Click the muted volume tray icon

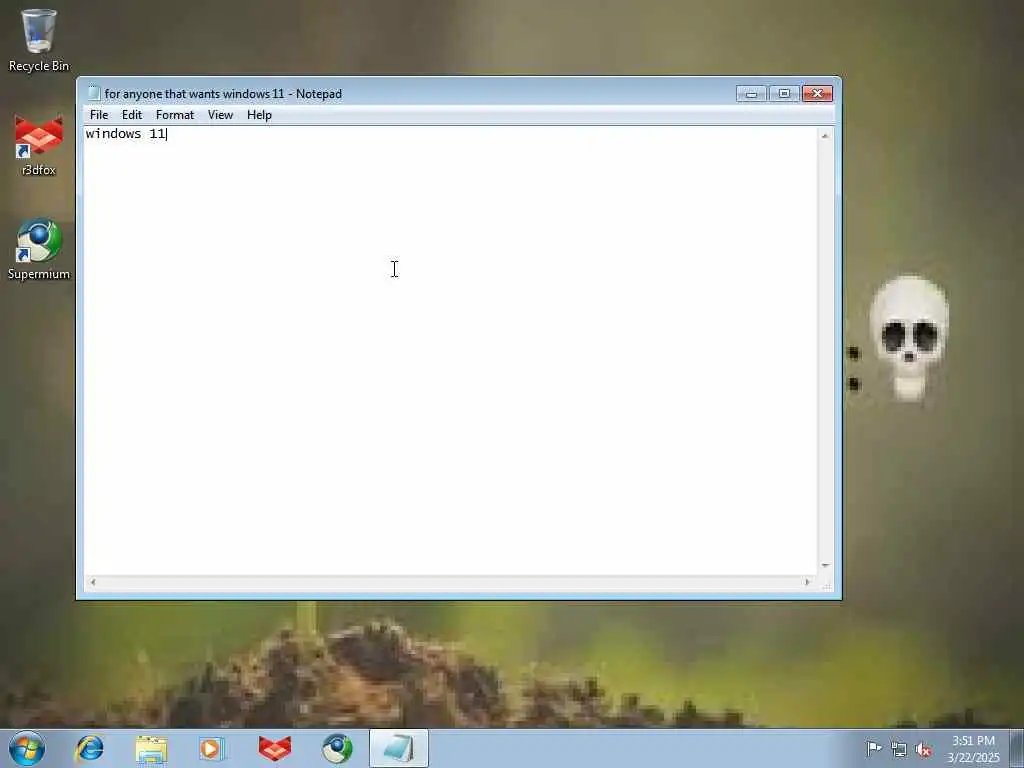click(x=923, y=749)
